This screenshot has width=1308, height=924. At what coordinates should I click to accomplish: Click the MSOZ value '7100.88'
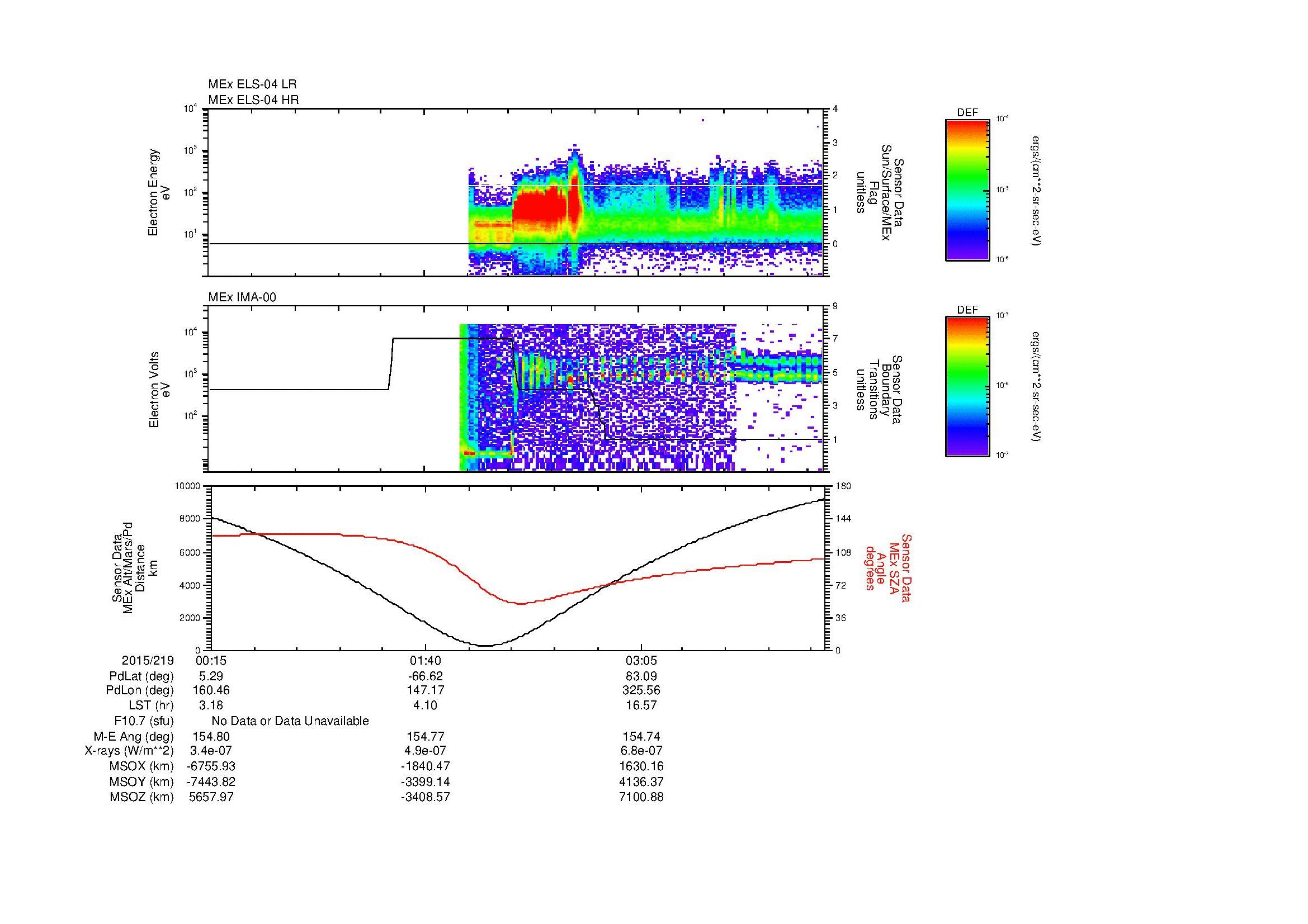[x=641, y=797]
